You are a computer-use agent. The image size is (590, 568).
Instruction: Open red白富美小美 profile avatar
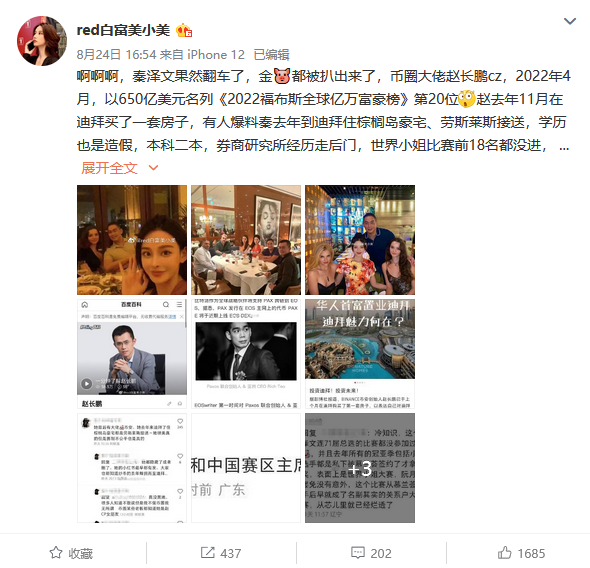click(42, 41)
